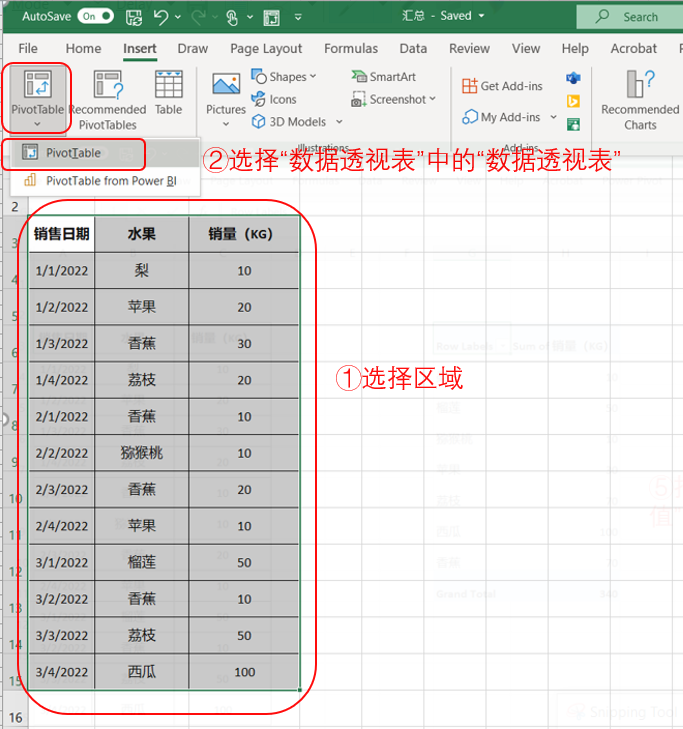
Task: Expand the 3D Models dropdown arrow
Action: tap(339, 122)
